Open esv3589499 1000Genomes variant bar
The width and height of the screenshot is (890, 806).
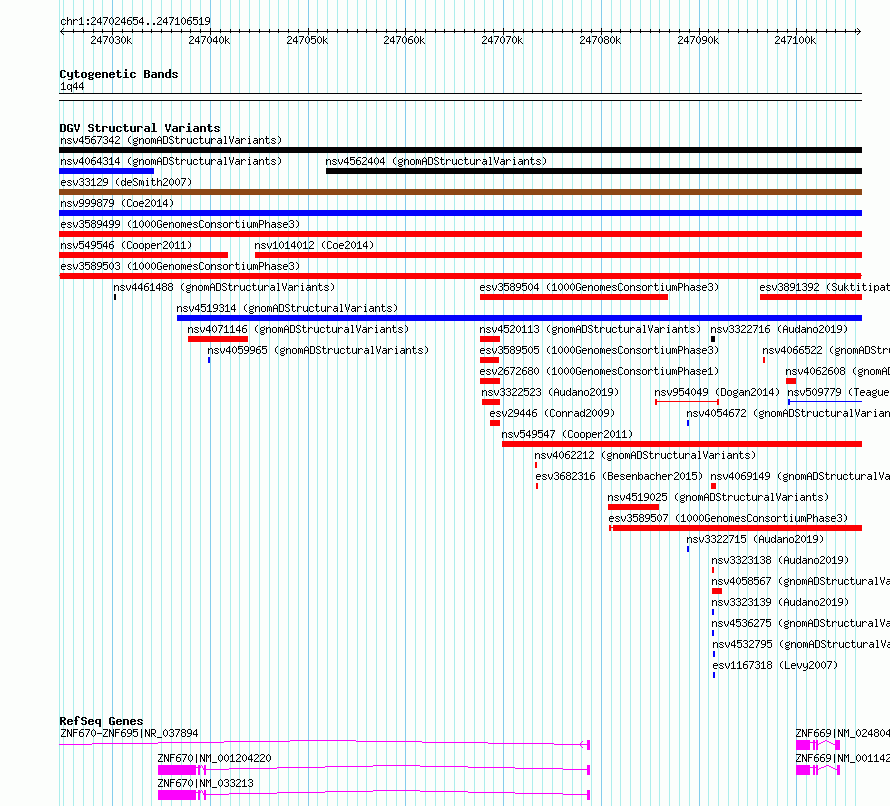point(460,234)
